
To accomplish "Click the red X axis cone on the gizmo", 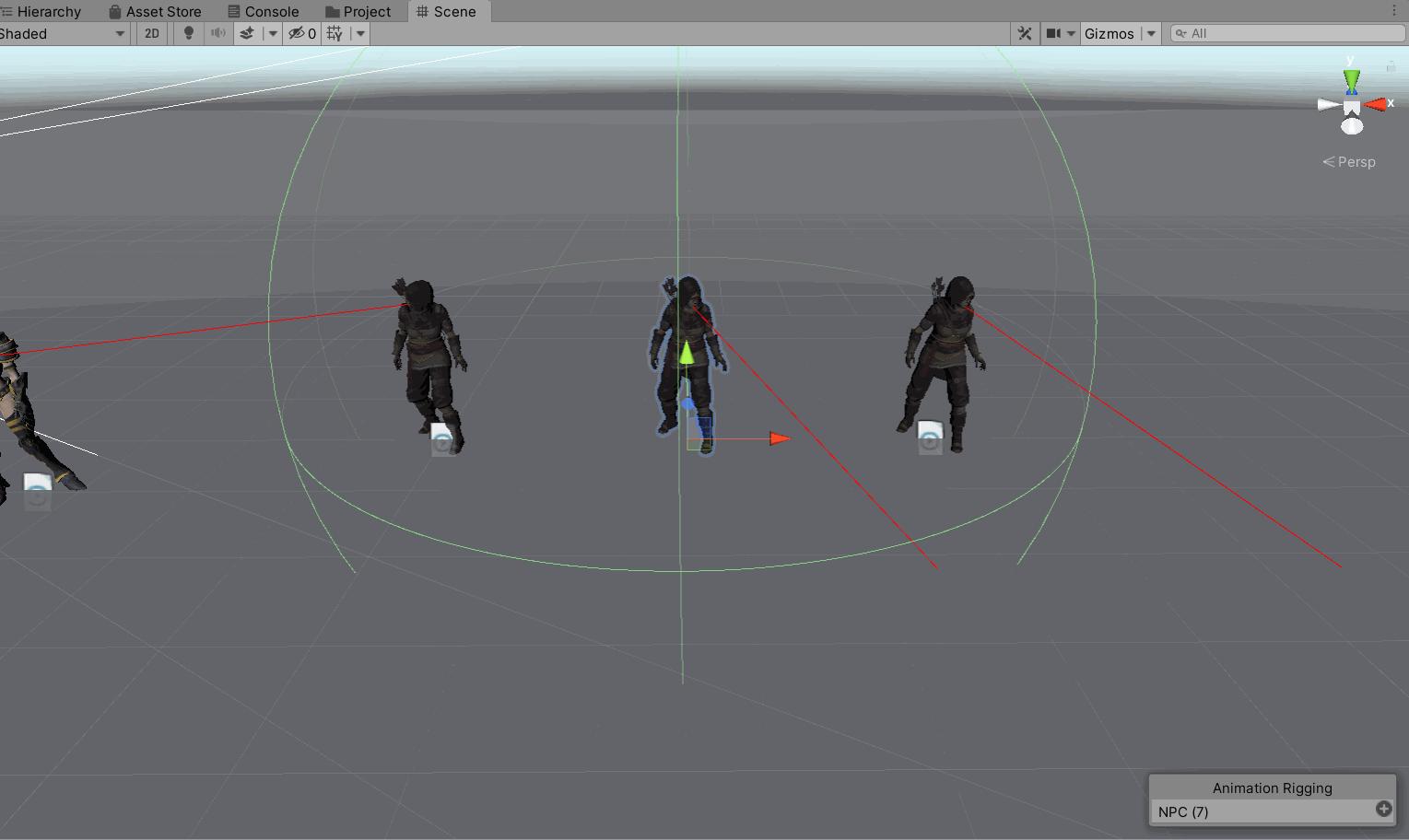I will pyautogui.click(x=1375, y=105).
